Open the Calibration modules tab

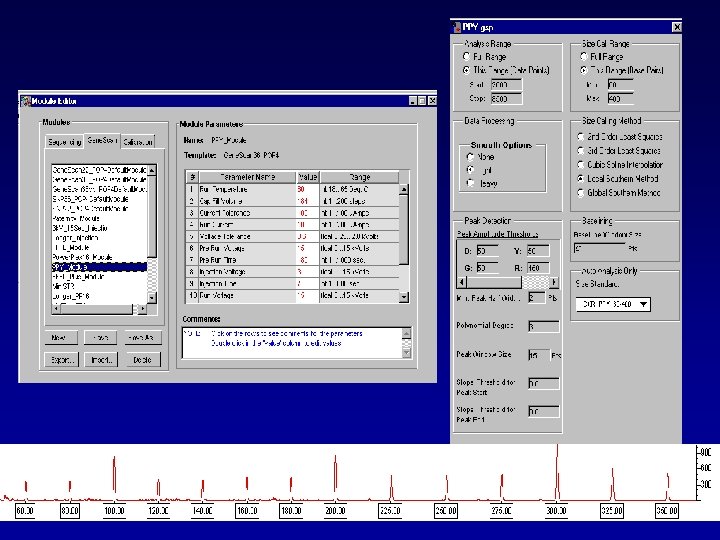tap(138, 141)
